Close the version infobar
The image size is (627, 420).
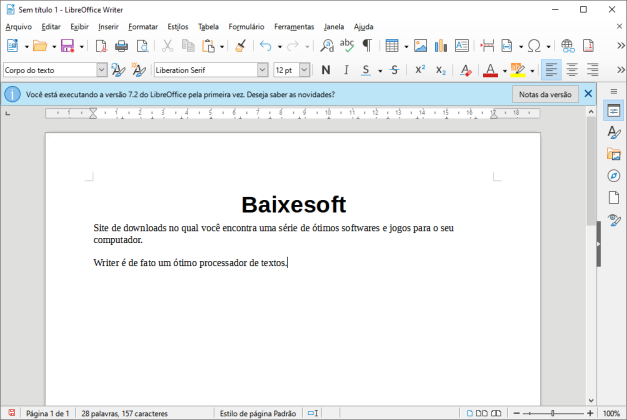click(x=588, y=94)
